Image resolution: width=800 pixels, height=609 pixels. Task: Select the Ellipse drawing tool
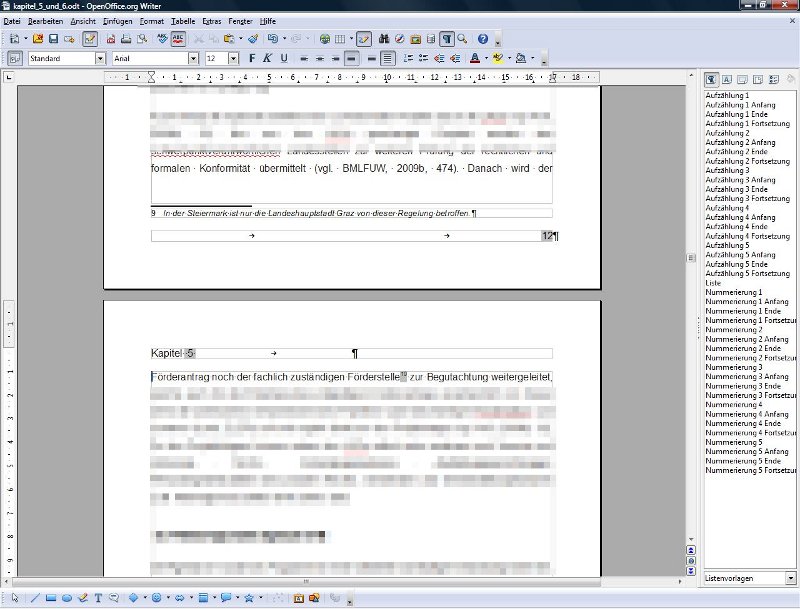[x=66, y=598]
